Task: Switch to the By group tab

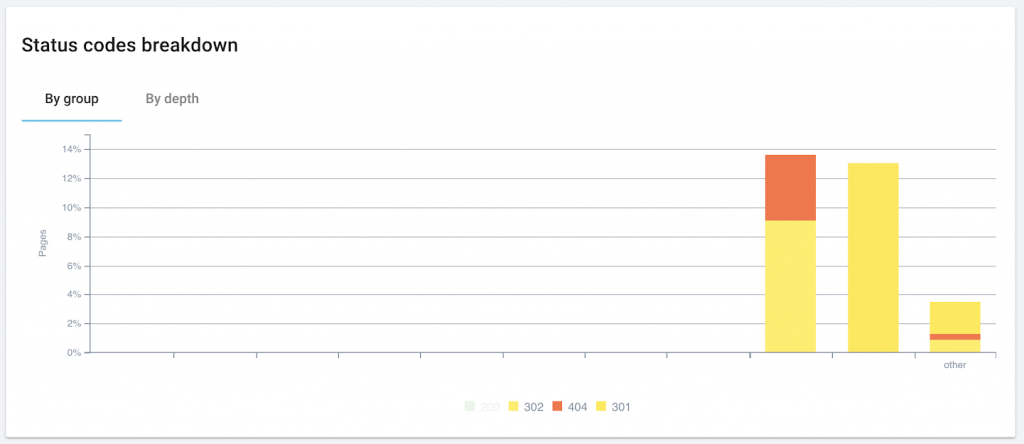Action: [71, 98]
